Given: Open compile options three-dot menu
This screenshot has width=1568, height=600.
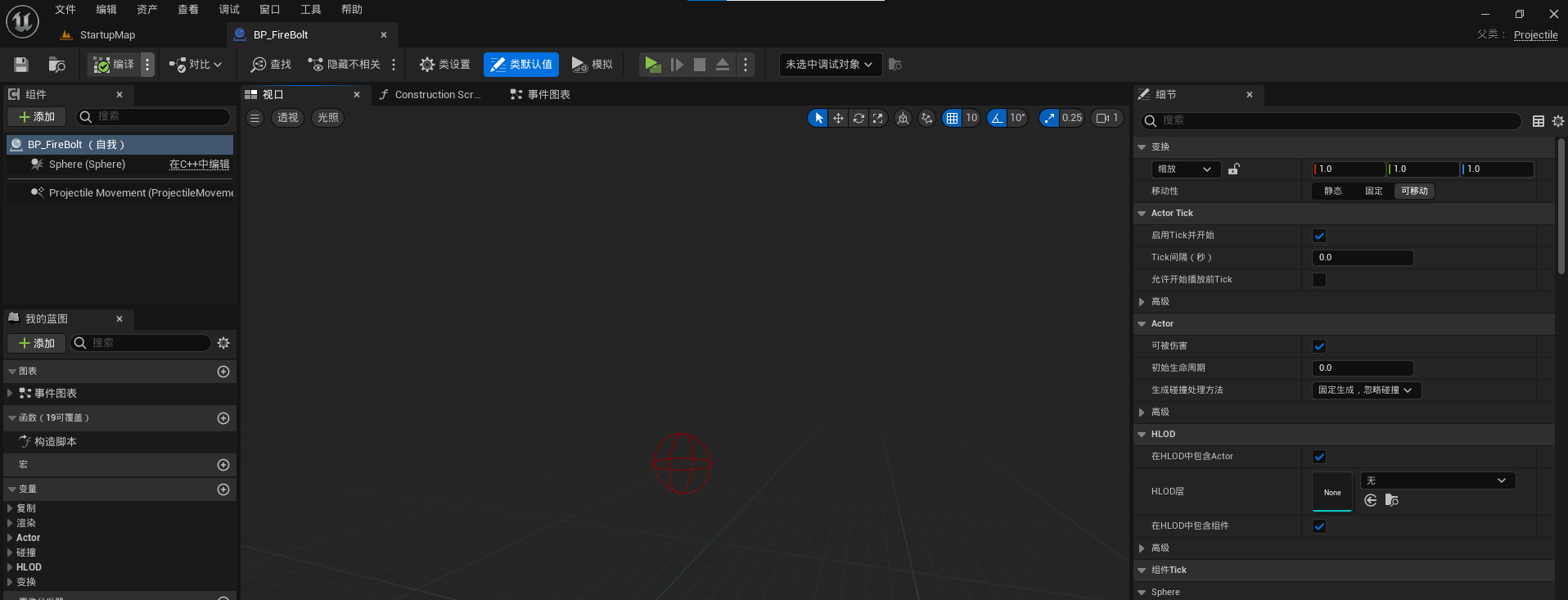Looking at the screenshot, I should pos(147,65).
